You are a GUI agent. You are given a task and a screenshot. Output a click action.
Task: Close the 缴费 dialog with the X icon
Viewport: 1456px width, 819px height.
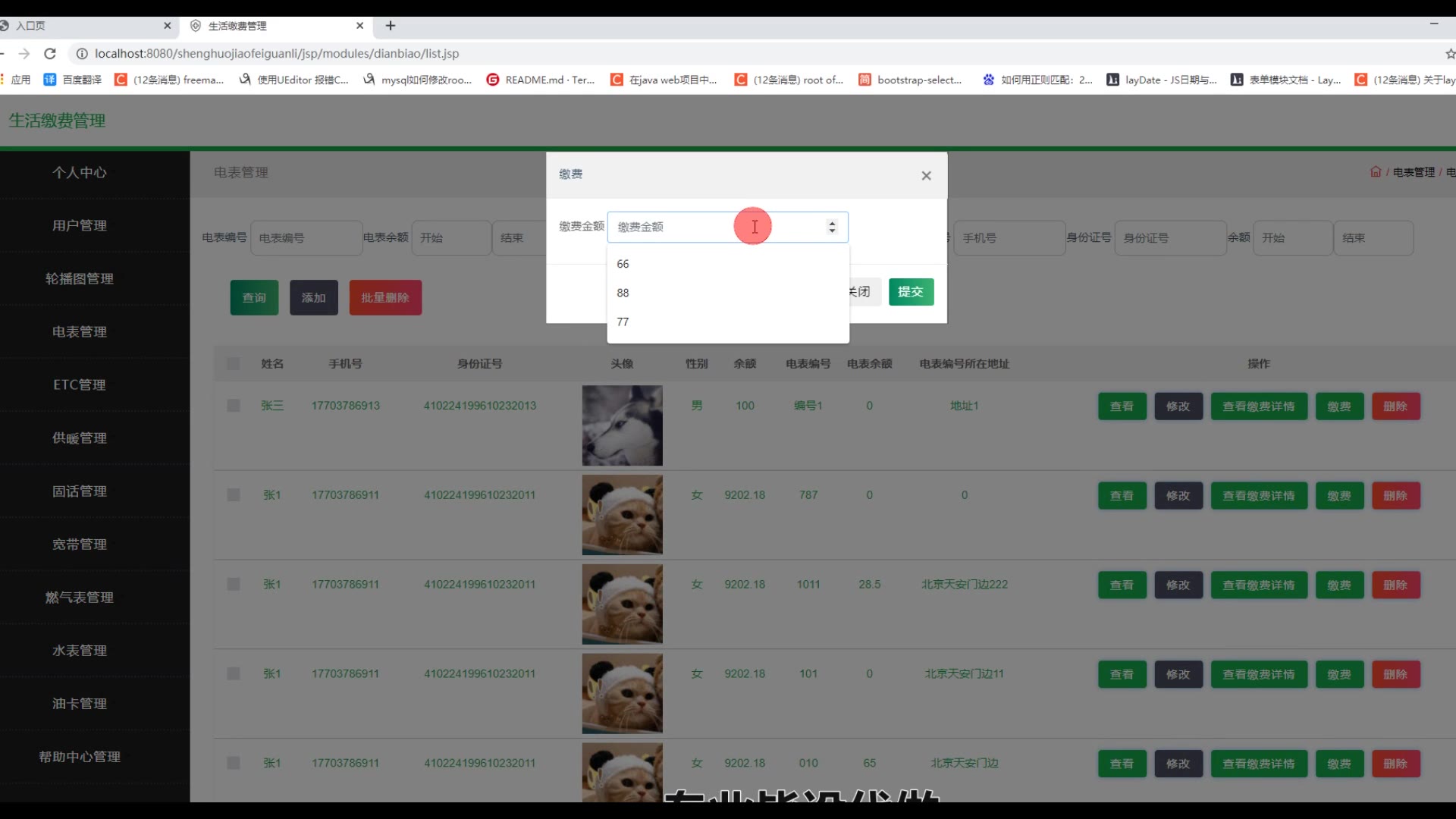click(926, 176)
